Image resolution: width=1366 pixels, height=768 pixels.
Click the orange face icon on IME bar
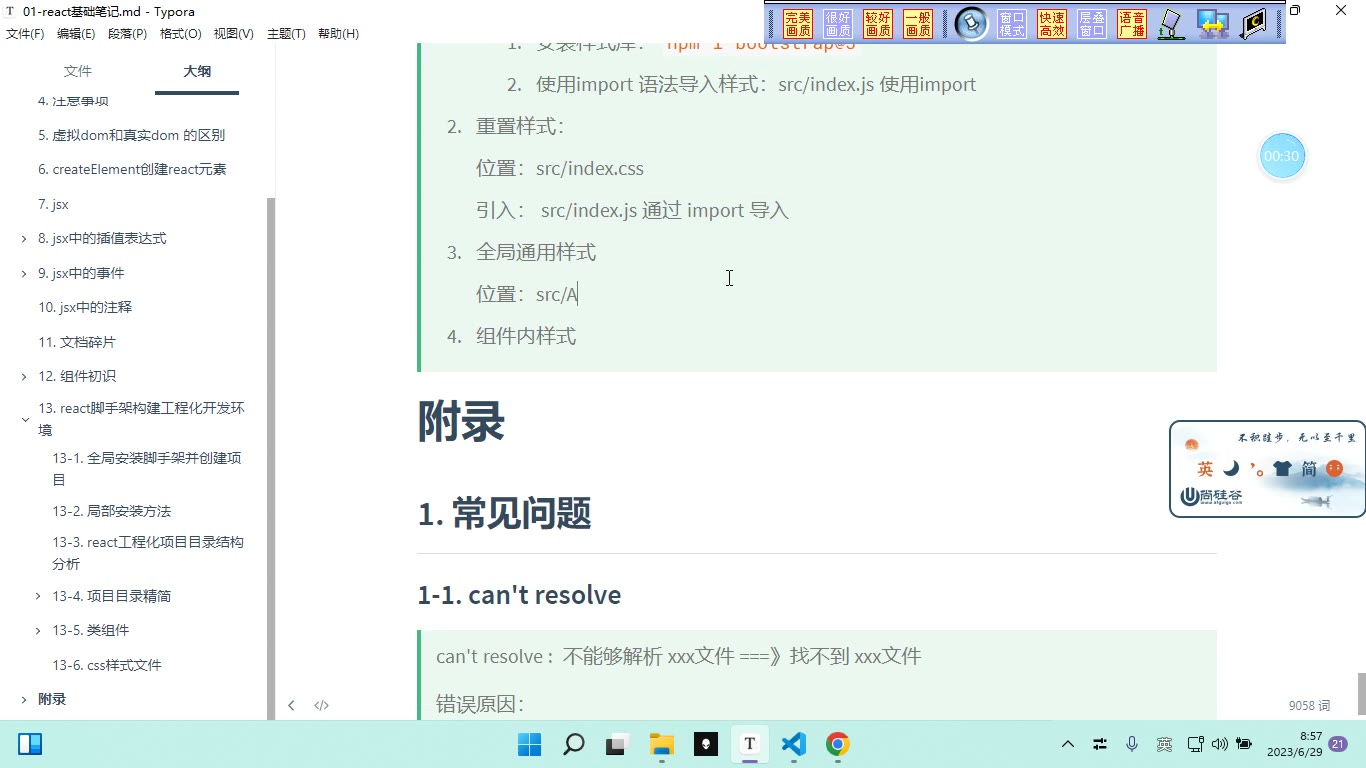[x=1334, y=468]
